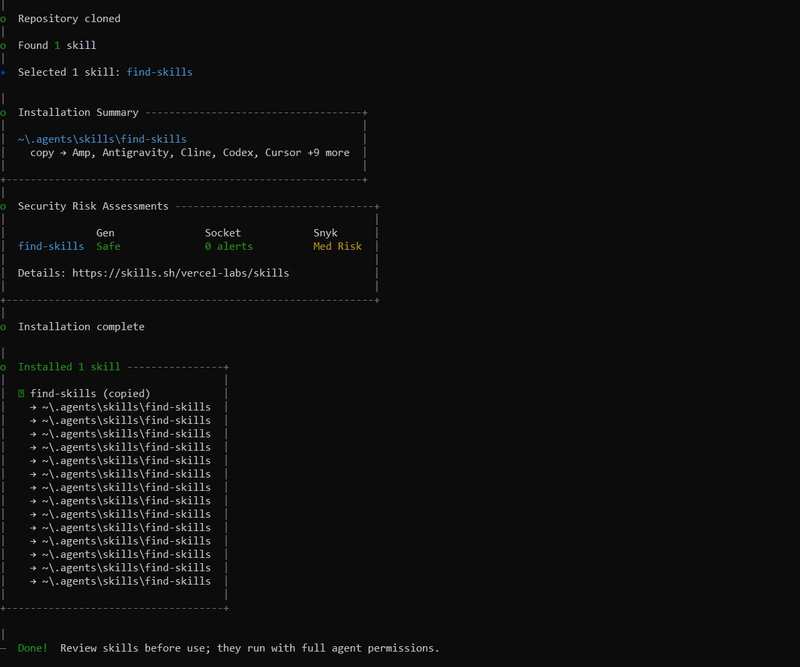Click the green "Safe" value

coord(108,246)
